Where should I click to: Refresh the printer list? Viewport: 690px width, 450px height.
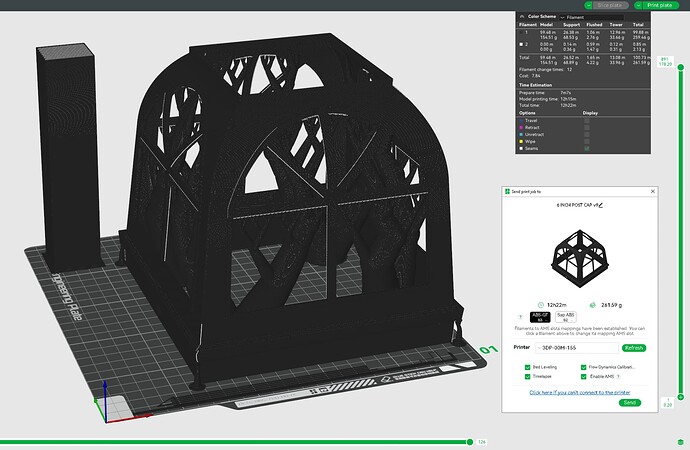coord(634,348)
